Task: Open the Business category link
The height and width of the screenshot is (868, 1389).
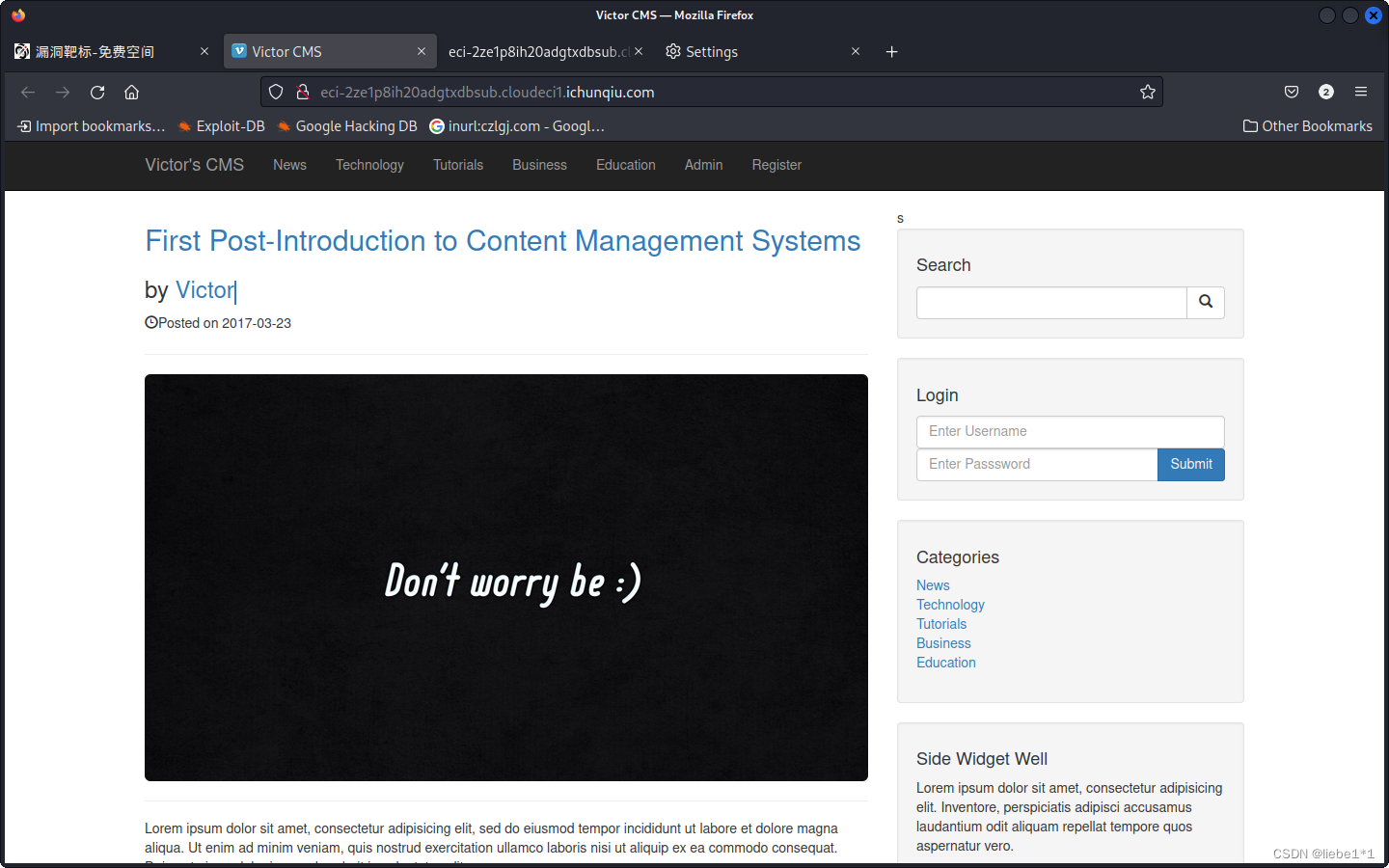Action: (943, 643)
